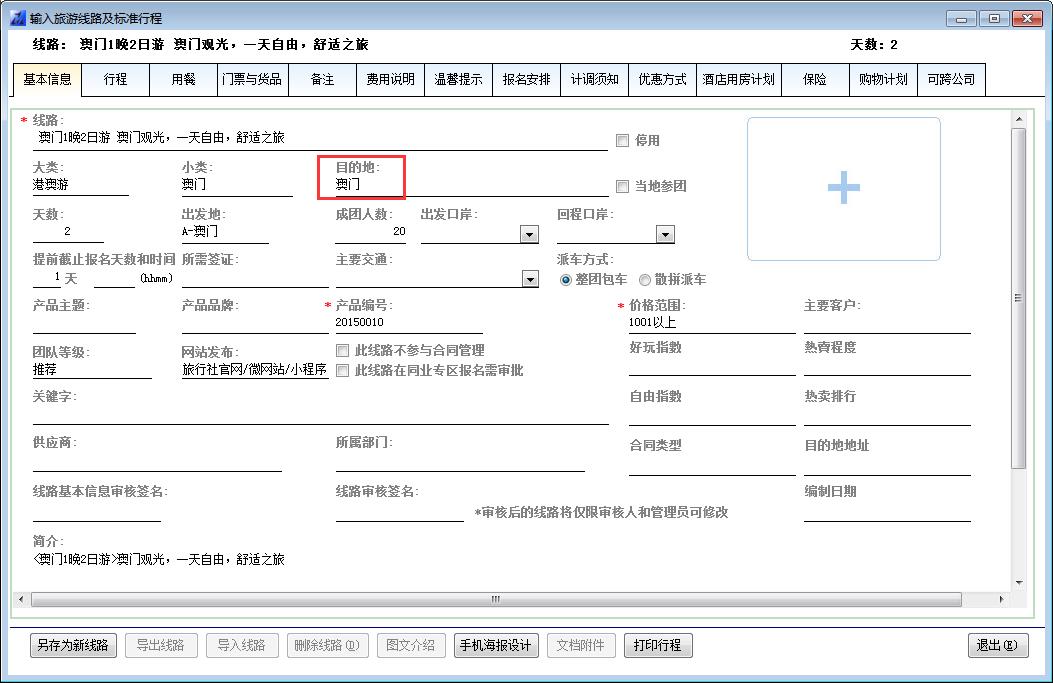Screen dimensions: 1053x683
Task: Click the app icon in the title bar
Action: [x=17, y=18]
